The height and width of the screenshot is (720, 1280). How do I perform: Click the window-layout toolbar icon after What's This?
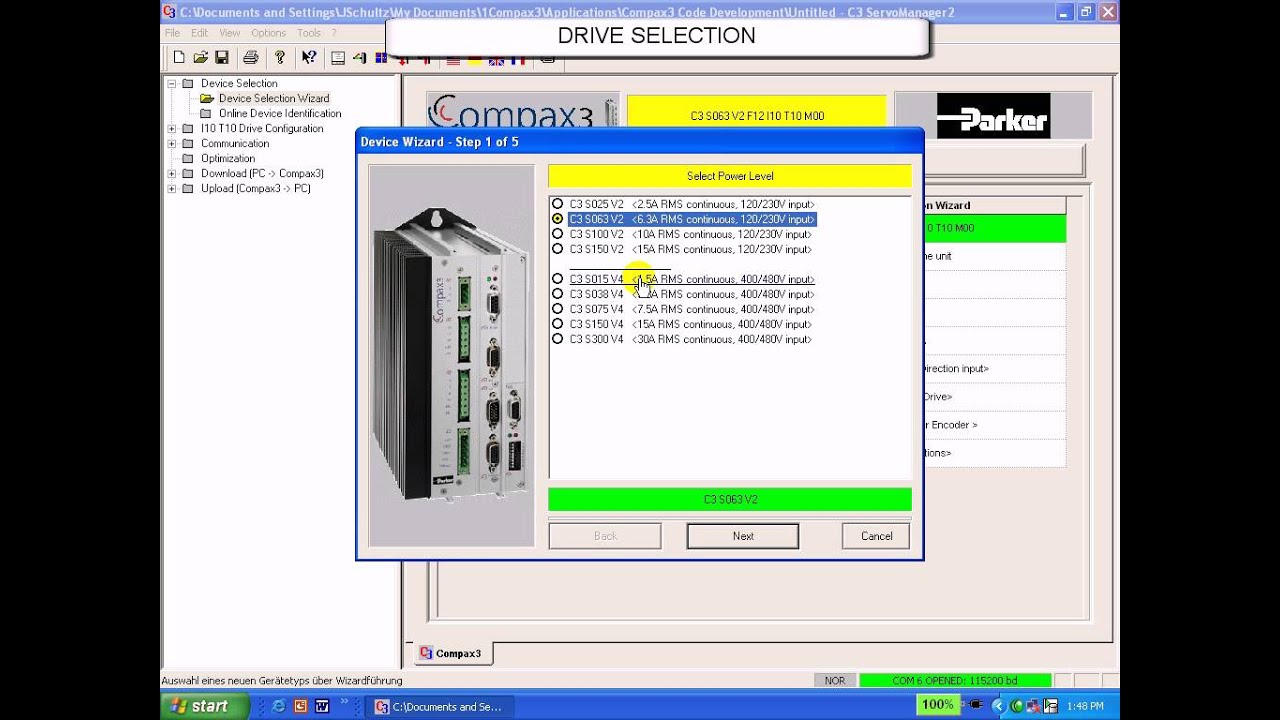tap(338, 58)
